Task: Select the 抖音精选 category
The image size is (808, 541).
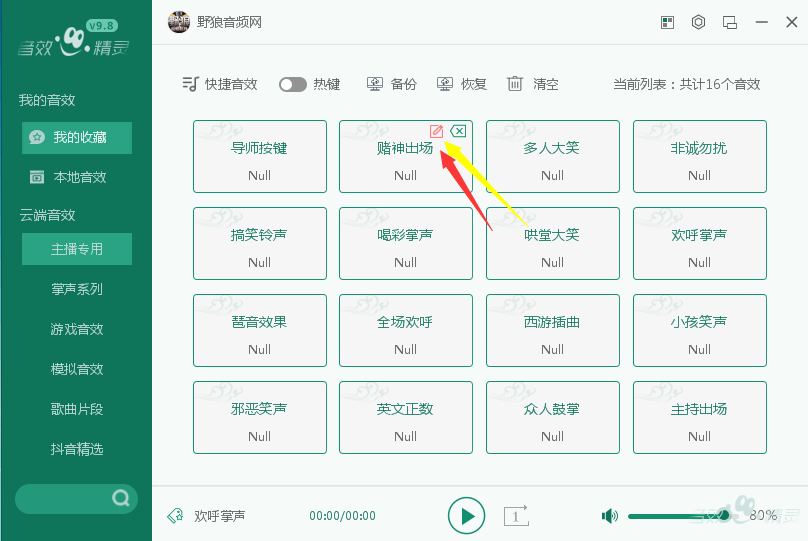Action: 77,449
